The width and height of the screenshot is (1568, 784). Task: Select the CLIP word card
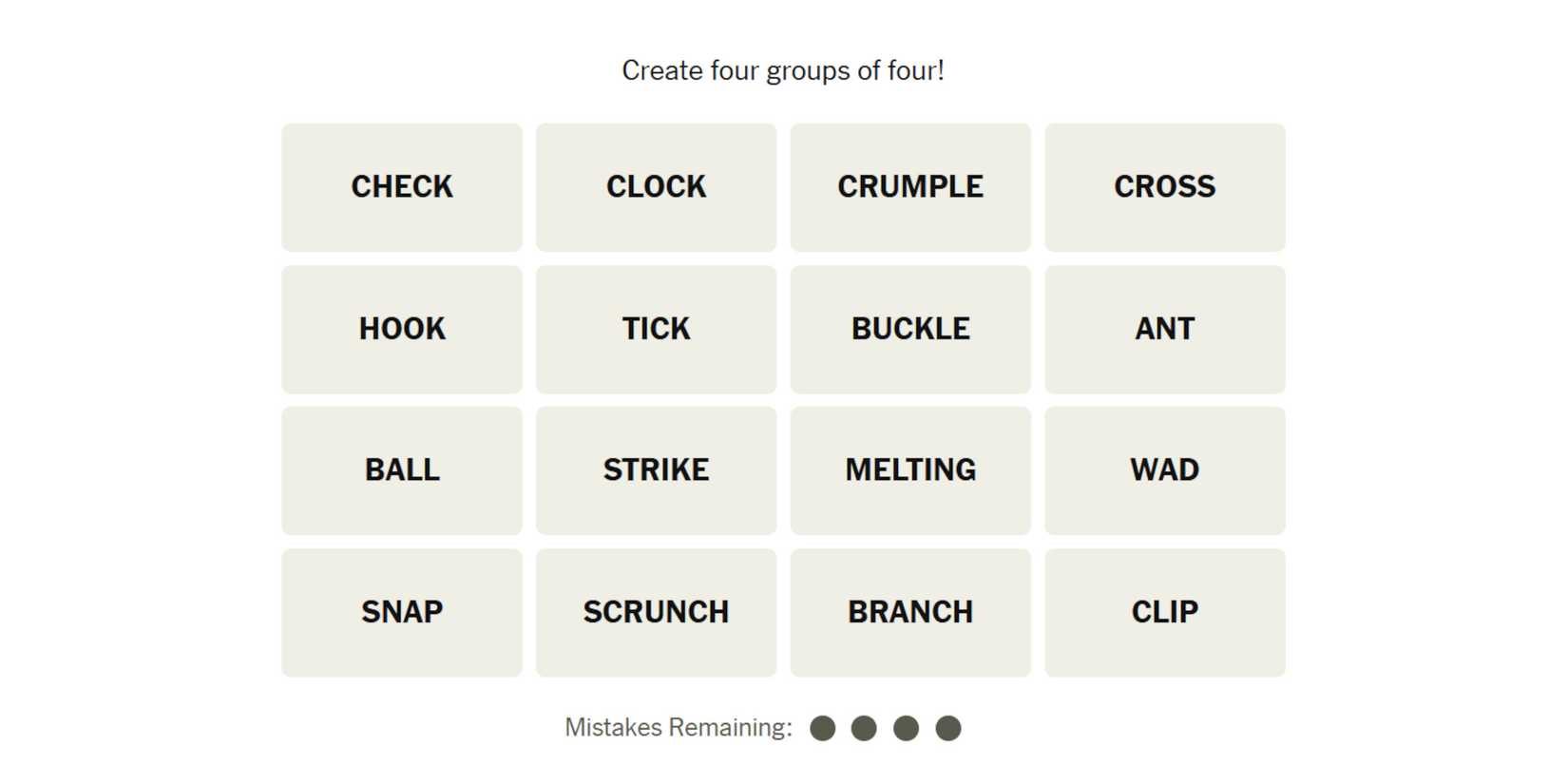coord(1164,612)
